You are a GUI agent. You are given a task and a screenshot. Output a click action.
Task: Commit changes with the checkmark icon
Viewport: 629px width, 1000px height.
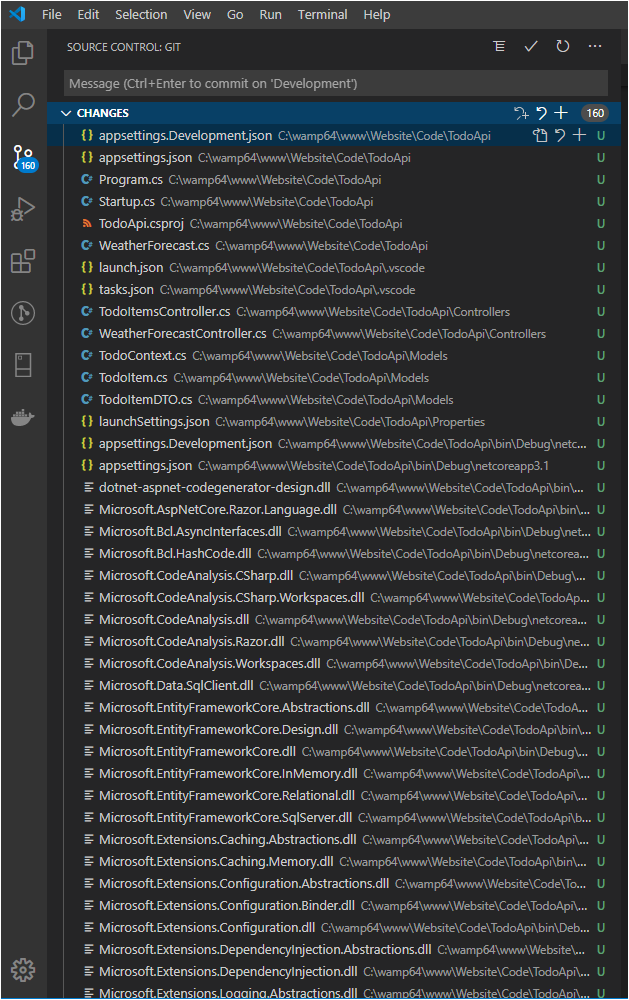tap(531, 46)
